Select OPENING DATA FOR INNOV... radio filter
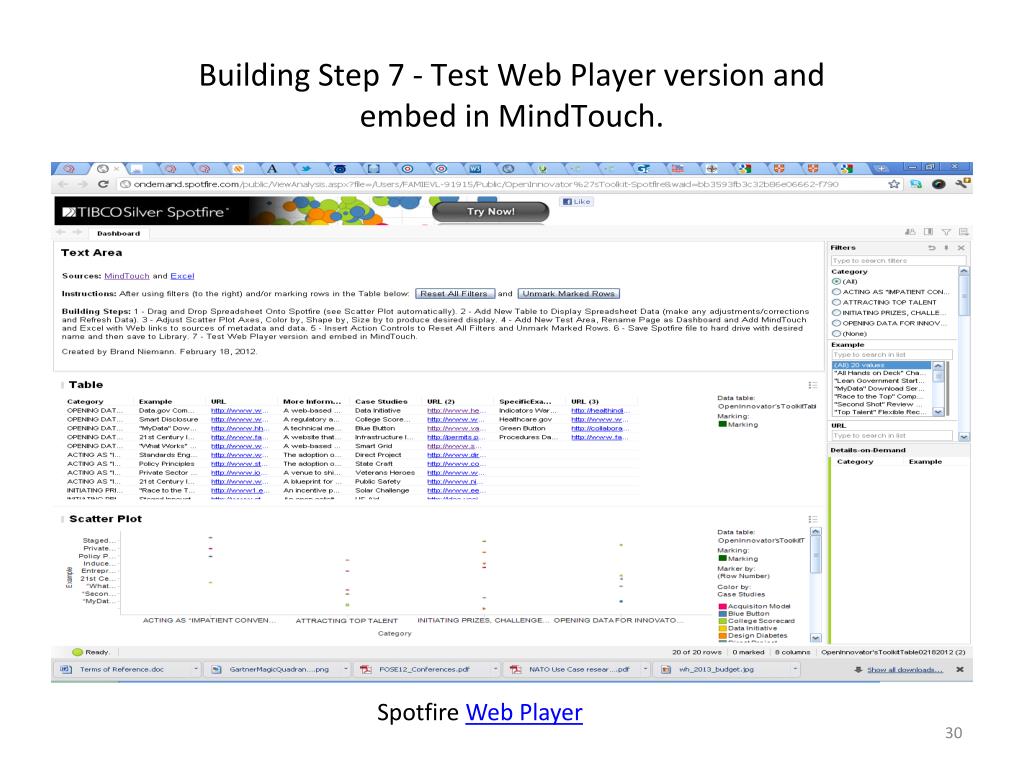 pos(836,323)
